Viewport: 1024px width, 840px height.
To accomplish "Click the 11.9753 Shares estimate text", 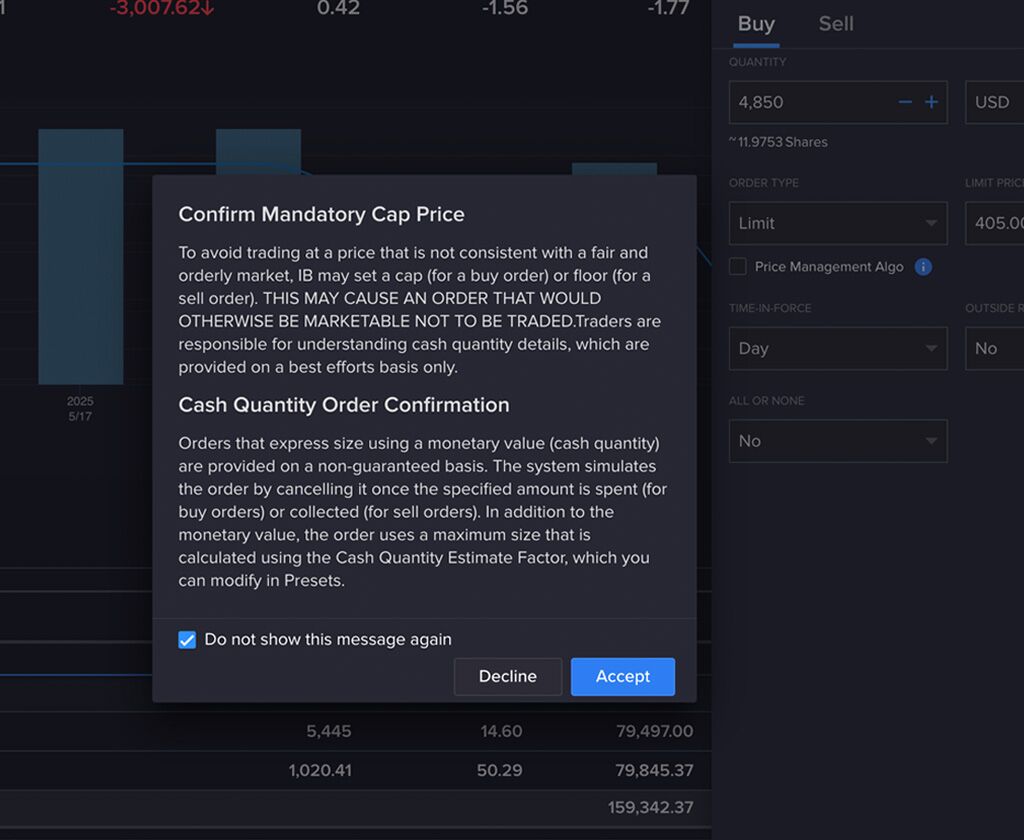I will coord(778,142).
